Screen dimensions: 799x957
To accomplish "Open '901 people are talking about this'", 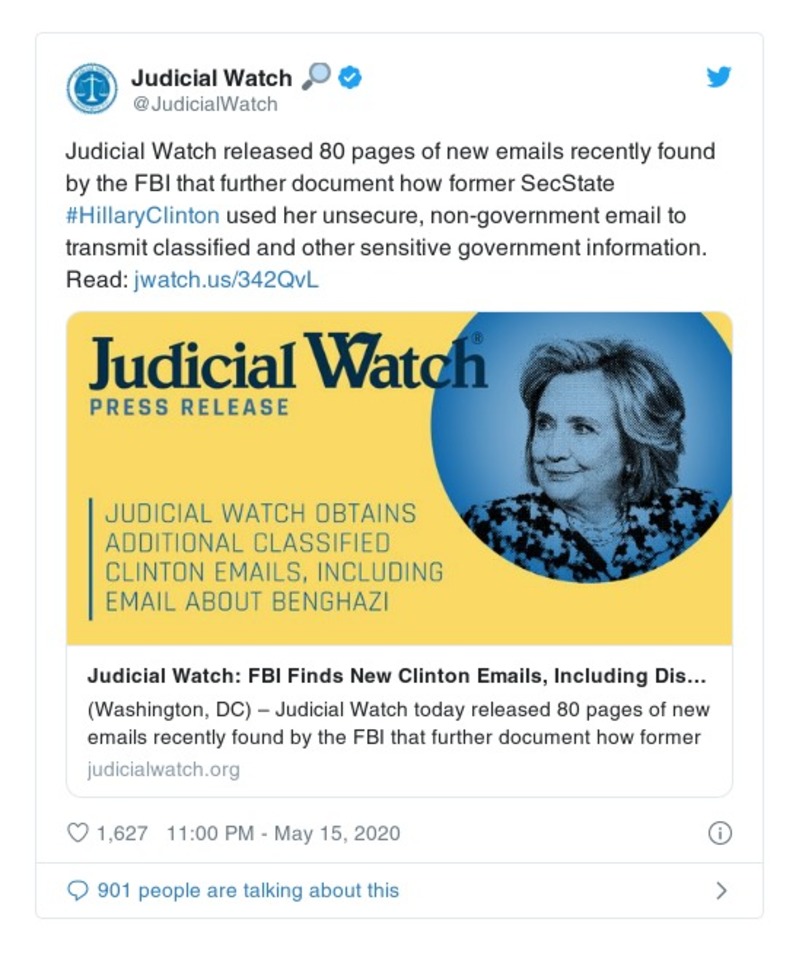I will click(x=248, y=890).
